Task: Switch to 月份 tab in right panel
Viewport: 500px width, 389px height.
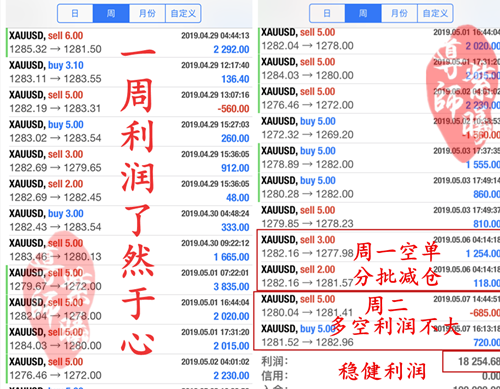Action: [x=399, y=13]
